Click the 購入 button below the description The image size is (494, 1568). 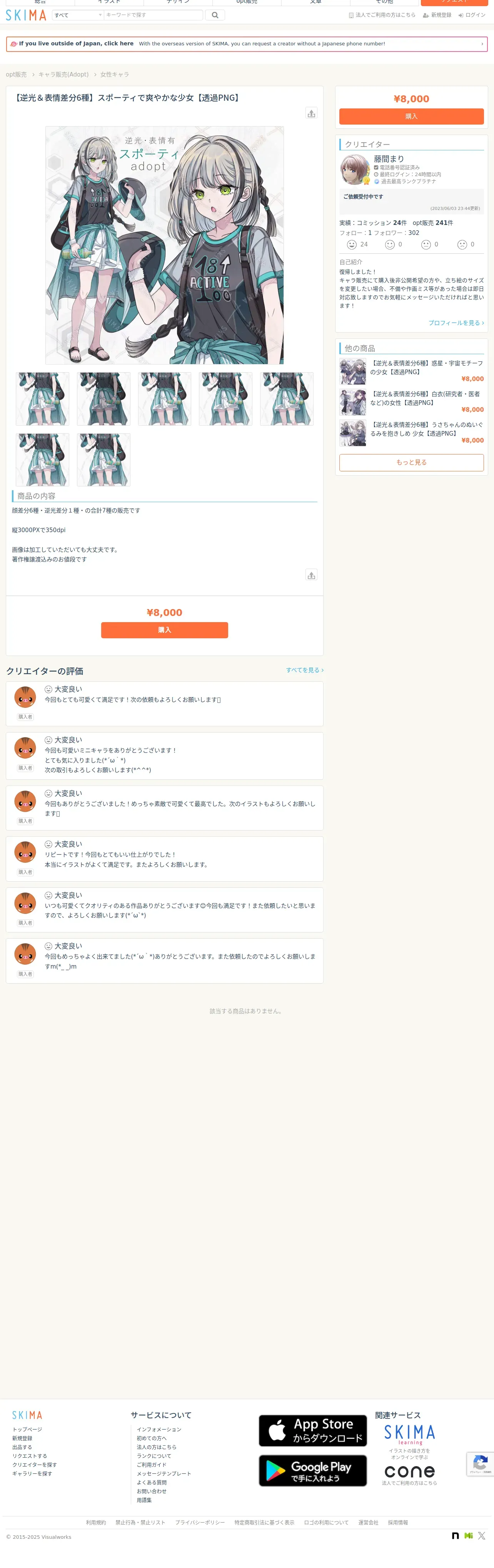(x=164, y=630)
